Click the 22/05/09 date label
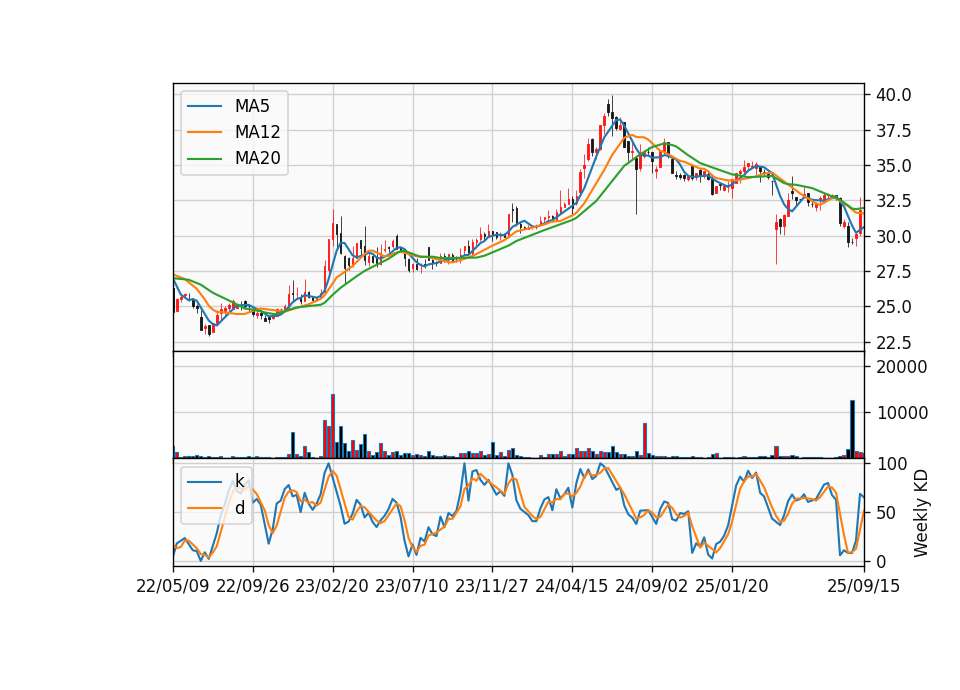 (x=173, y=586)
